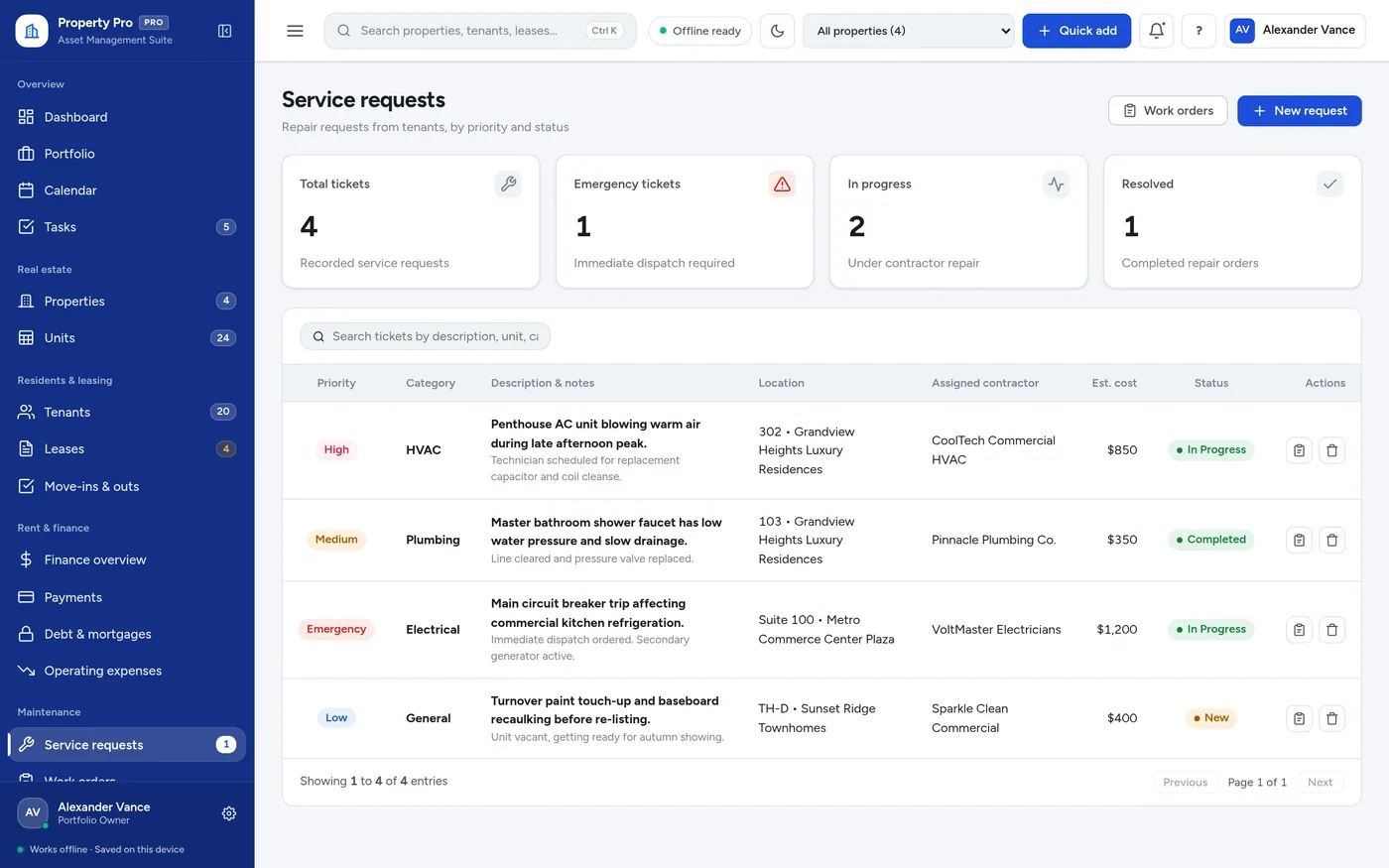This screenshot has height=868, width=1389.
Task: Delete the Electrical service request
Action: point(1331,629)
